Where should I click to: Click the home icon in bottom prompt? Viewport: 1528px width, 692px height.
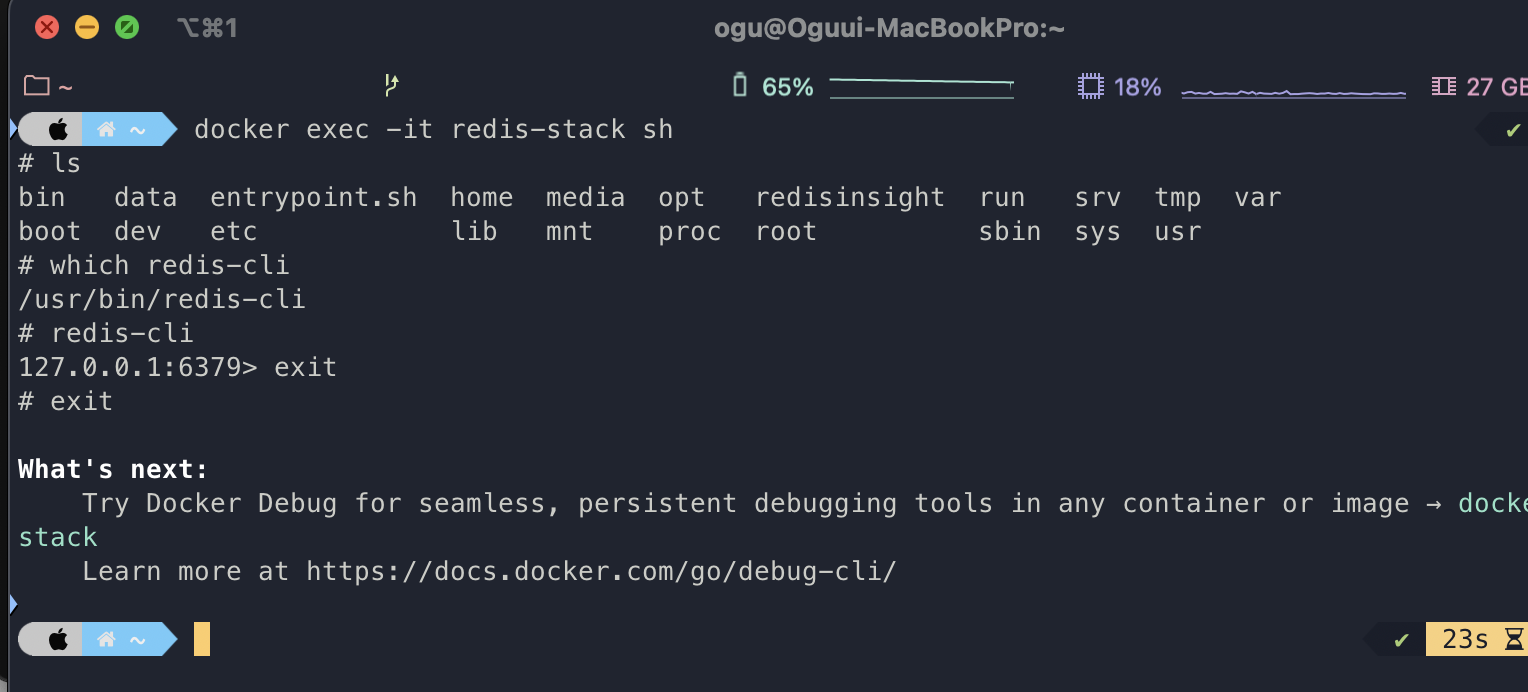106,639
